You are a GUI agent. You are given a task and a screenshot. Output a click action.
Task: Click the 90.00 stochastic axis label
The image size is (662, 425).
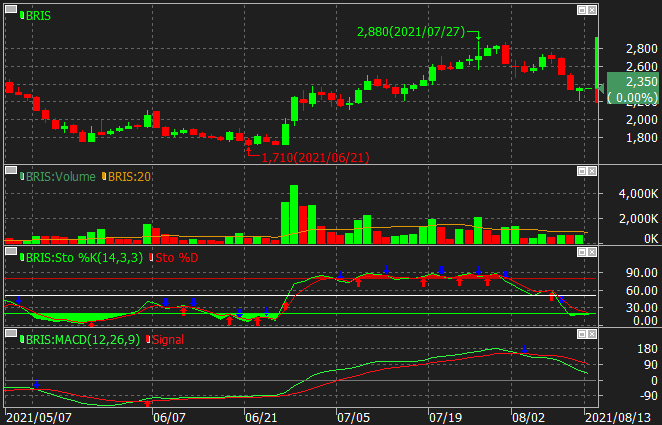(642, 273)
